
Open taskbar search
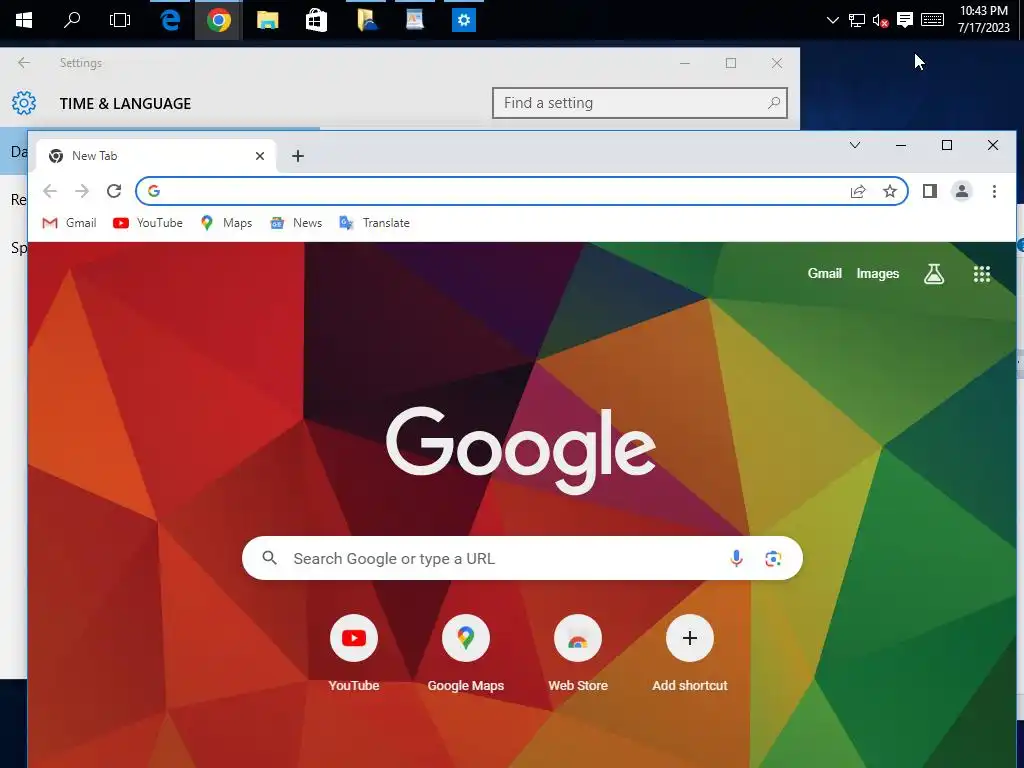coord(72,20)
